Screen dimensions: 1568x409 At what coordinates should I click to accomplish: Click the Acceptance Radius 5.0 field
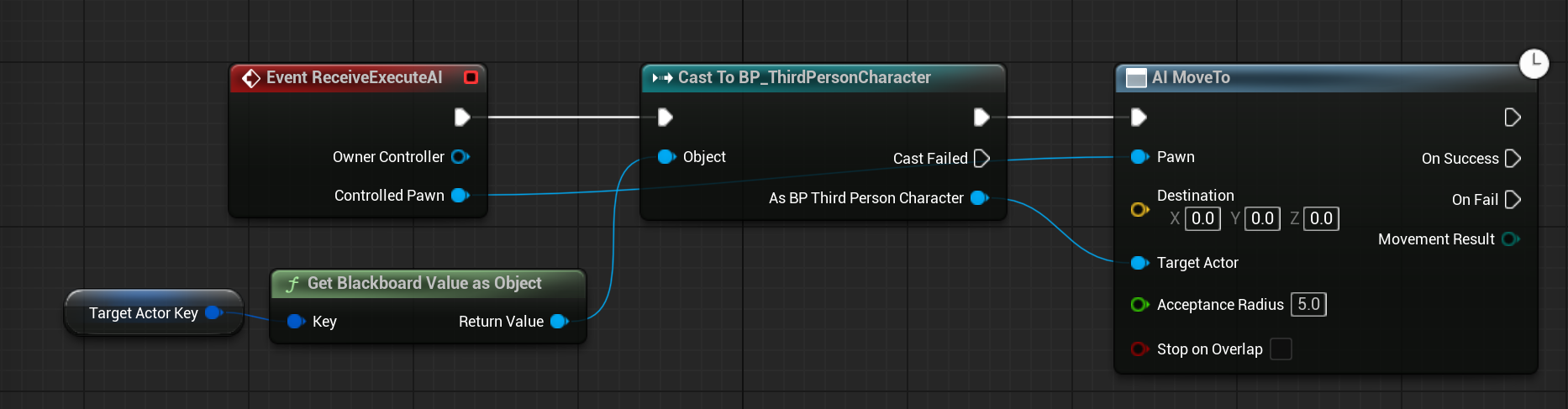pyautogui.click(x=1308, y=304)
